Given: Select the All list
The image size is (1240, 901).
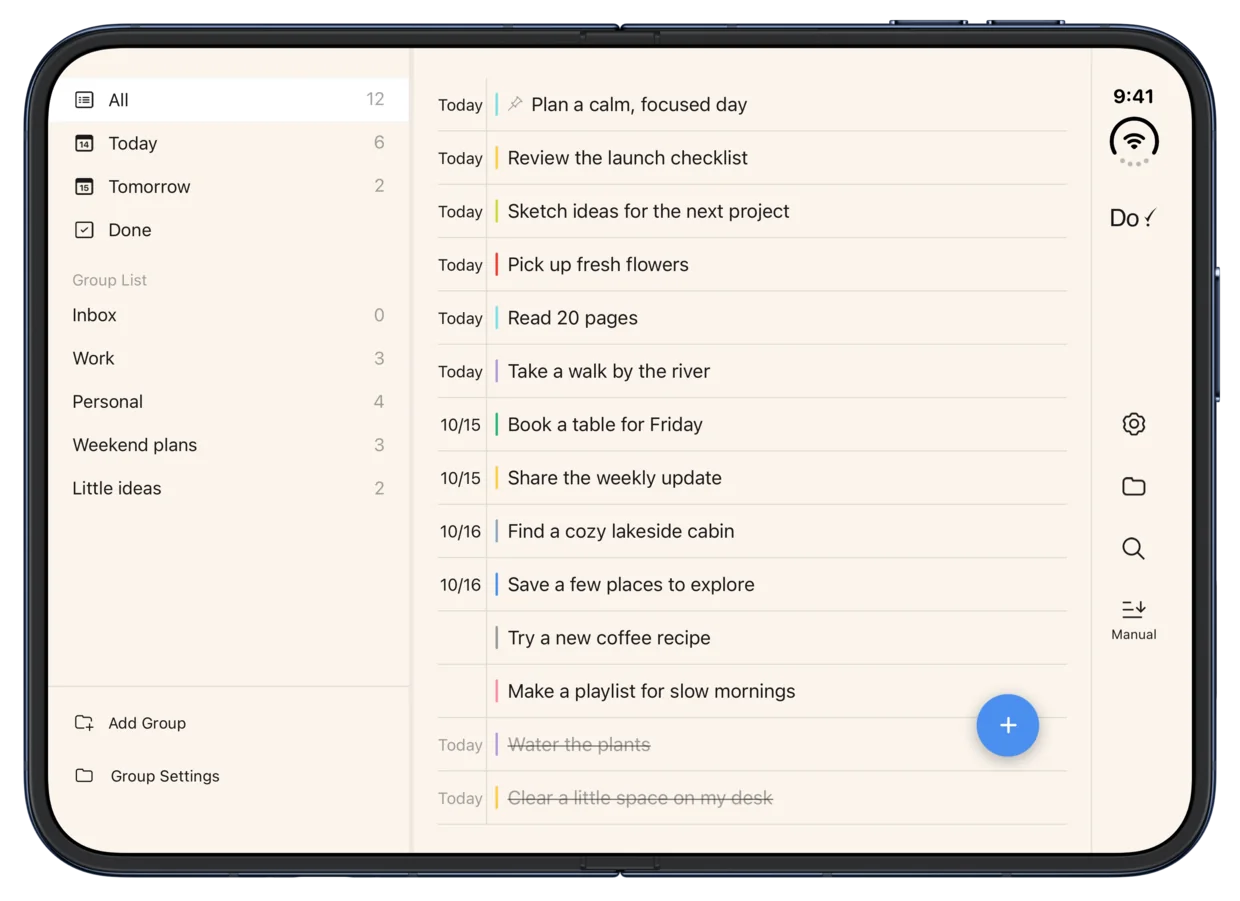Looking at the screenshot, I should click(x=229, y=100).
